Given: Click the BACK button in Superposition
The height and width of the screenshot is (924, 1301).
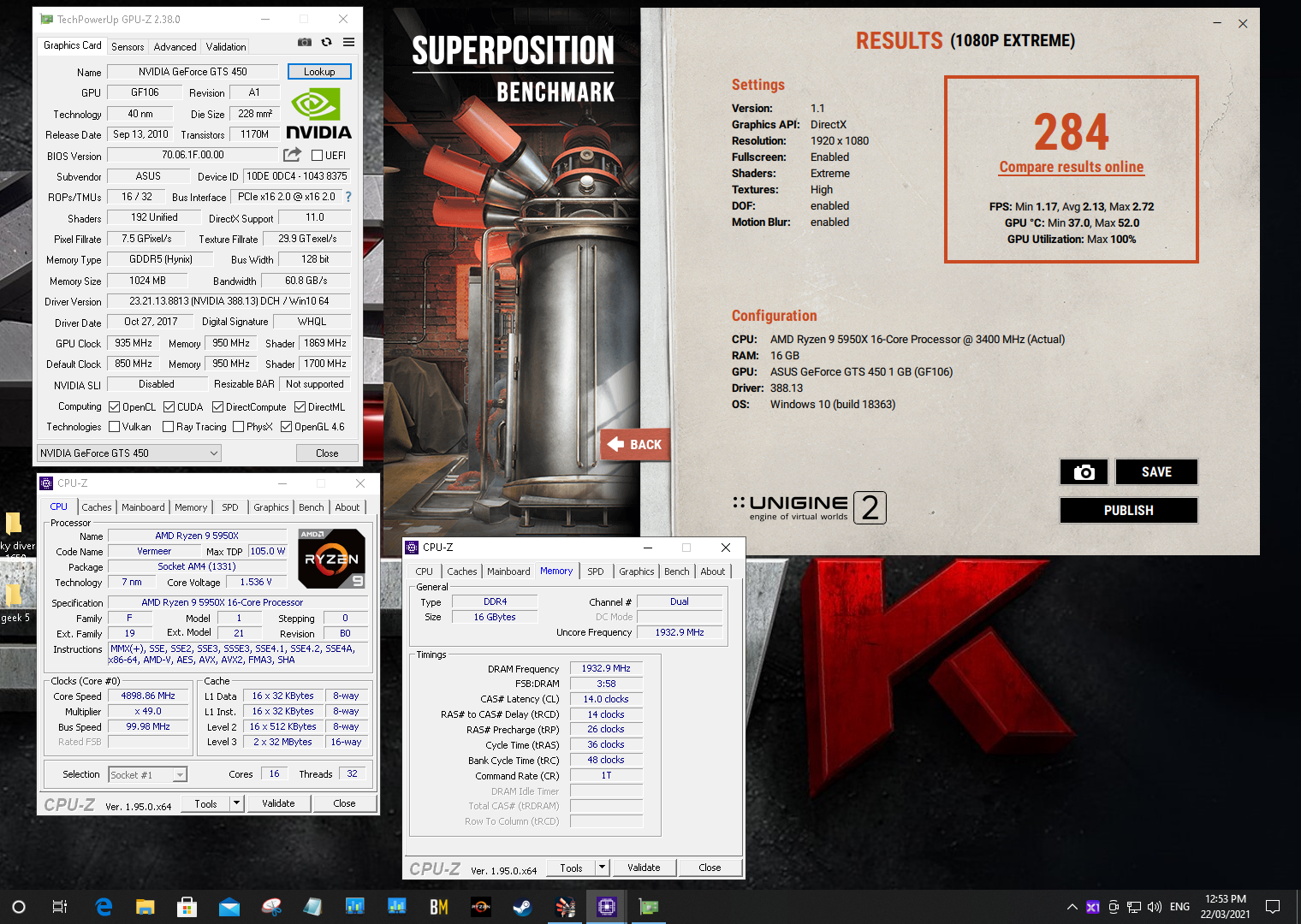Looking at the screenshot, I should tap(634, 444).
